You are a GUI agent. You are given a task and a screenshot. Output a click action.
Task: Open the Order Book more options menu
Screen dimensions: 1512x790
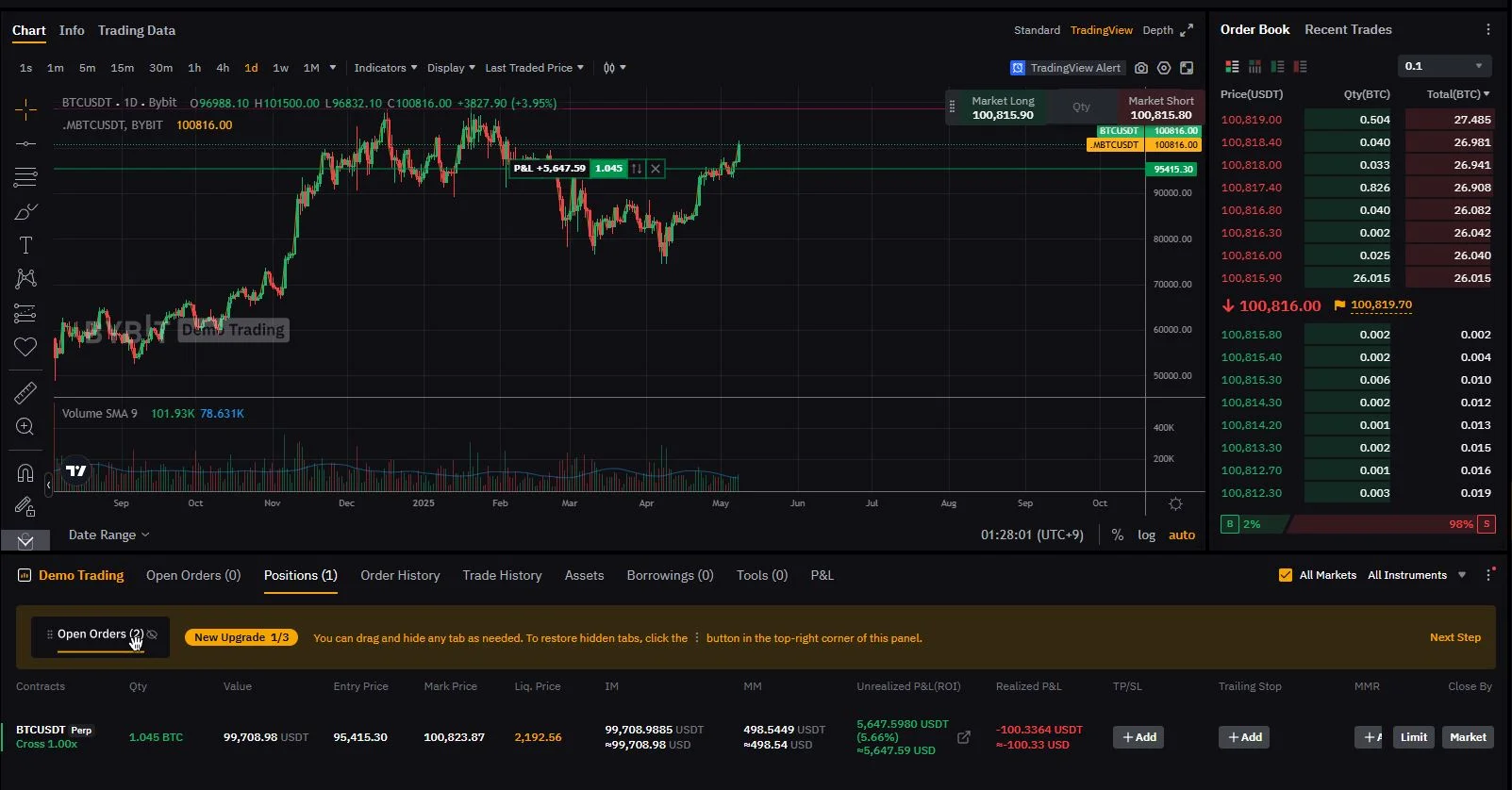pyautogui.click(x=1488, y=30)
